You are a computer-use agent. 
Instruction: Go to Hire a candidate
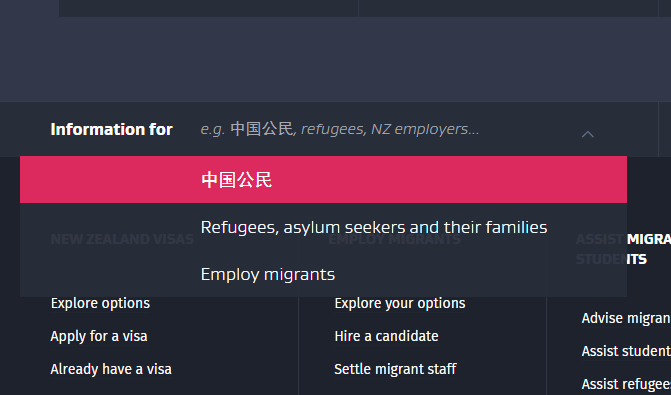point(386,336)
